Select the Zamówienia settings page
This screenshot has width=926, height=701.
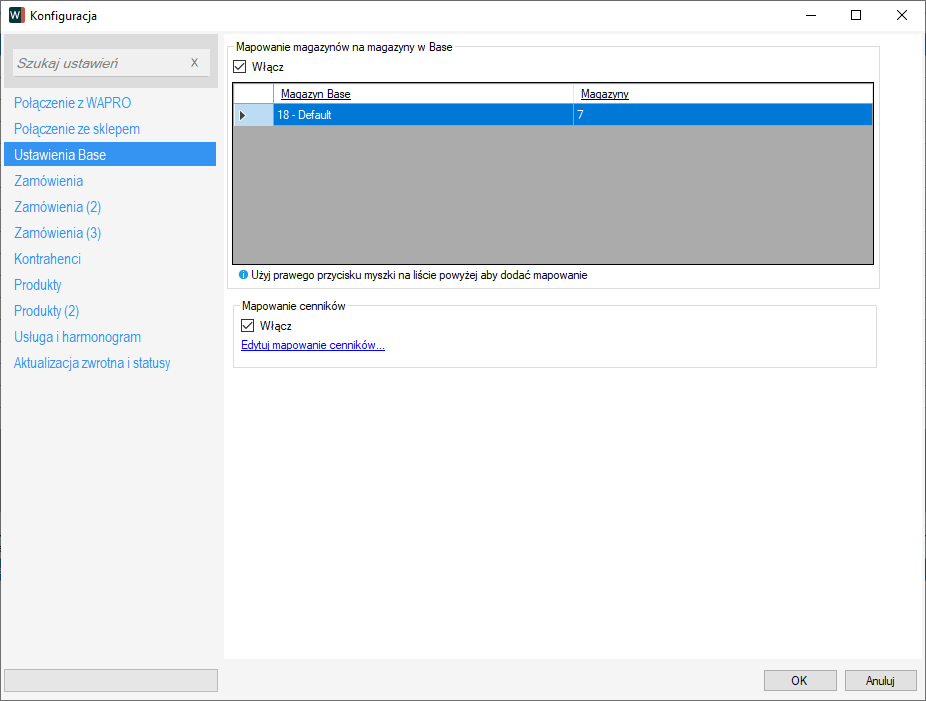(48, 181)
